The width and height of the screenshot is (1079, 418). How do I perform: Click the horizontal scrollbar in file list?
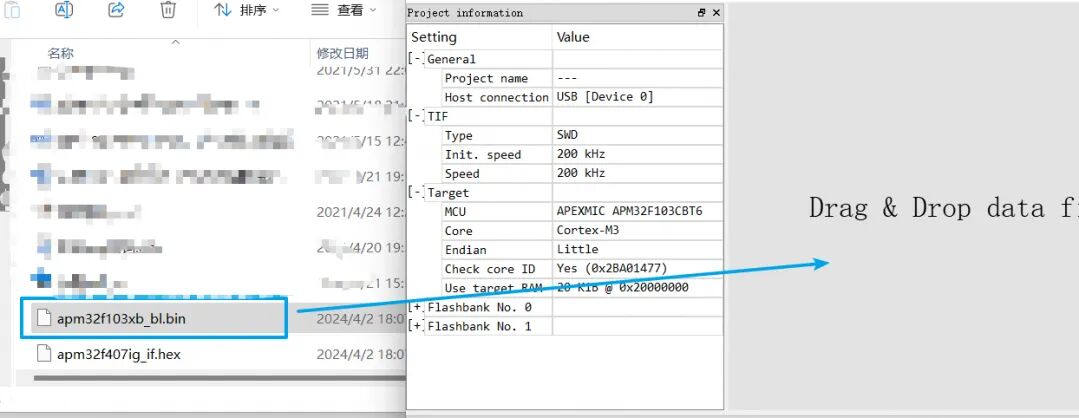point(200,378)
